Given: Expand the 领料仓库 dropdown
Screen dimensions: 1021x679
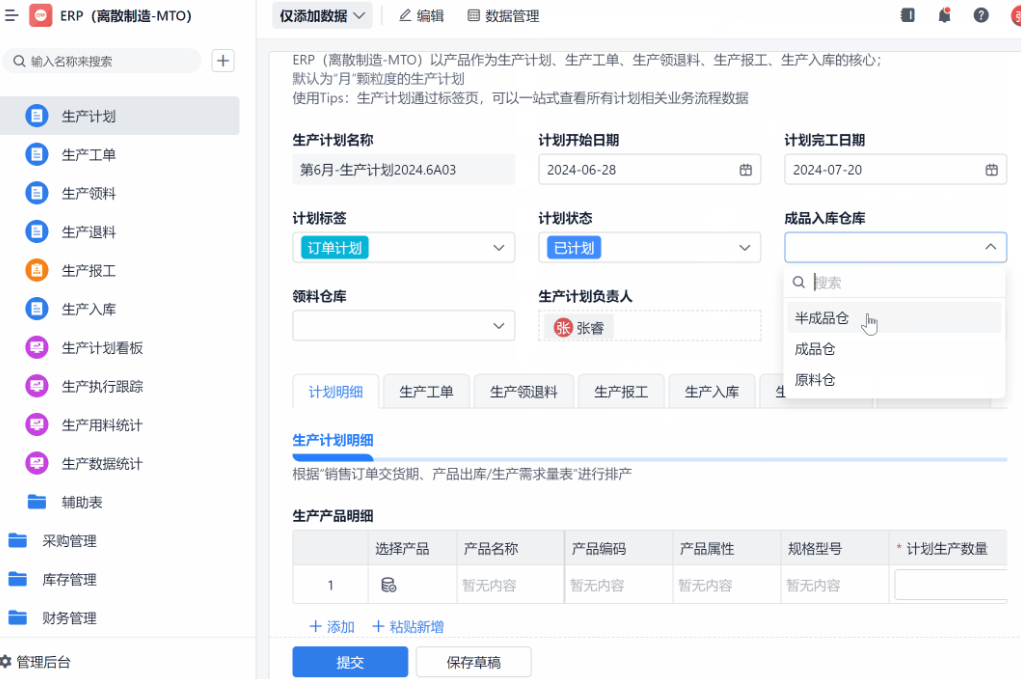Looking at the screenshot, I should tap(498, 326).
